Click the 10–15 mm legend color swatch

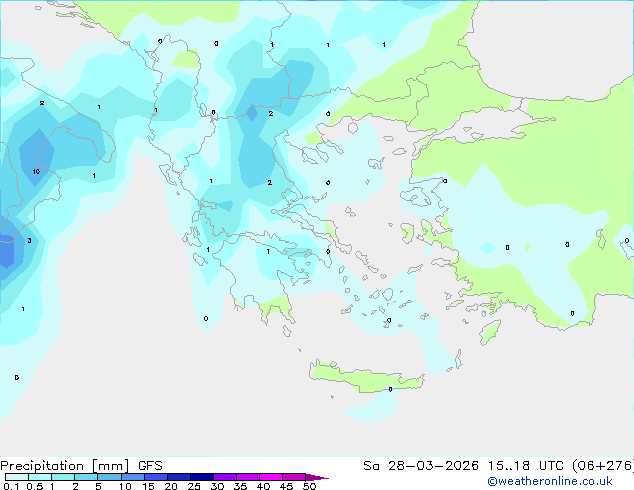click(133, 477)
